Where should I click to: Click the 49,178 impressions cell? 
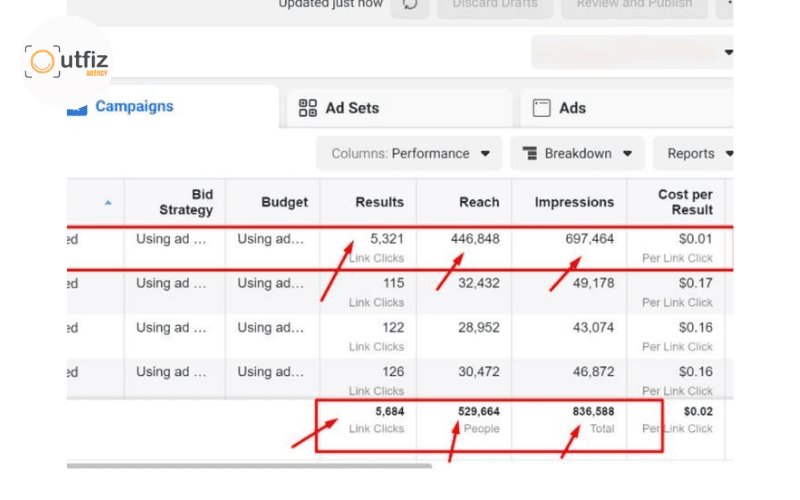[x=593, y=283]
